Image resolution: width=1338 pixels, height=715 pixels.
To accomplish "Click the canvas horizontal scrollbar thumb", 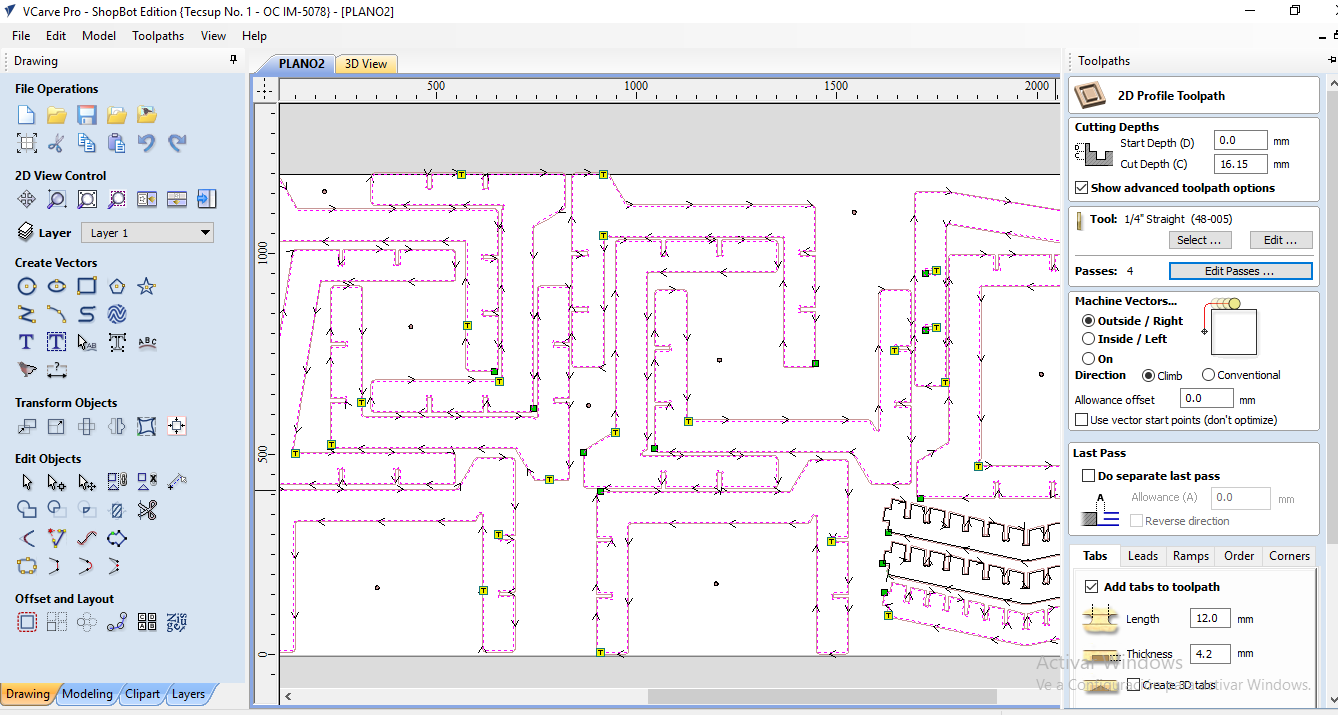I will point(822,696).
